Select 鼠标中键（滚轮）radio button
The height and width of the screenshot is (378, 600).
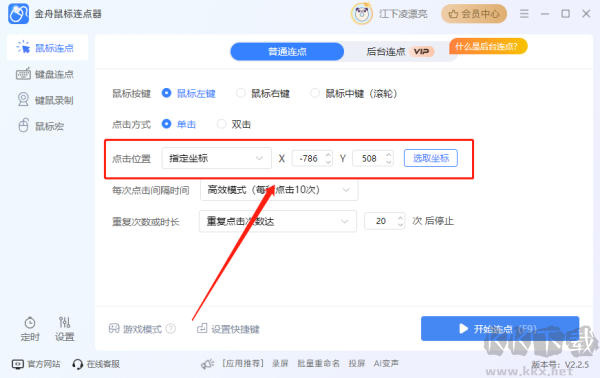pyautogui.click(x=315, y=93)
